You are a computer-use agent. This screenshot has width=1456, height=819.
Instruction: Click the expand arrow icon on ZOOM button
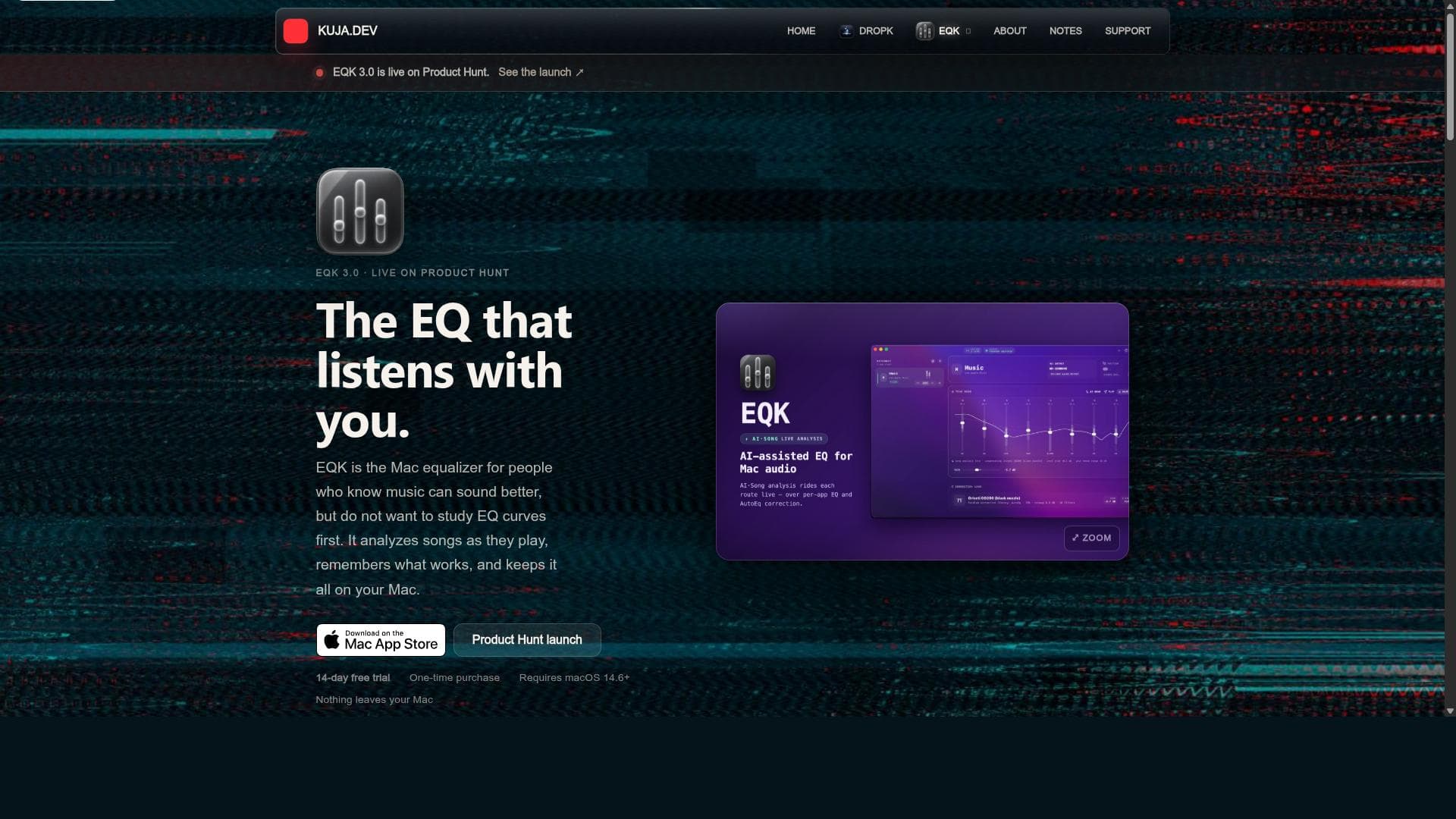coord(1075,538)
